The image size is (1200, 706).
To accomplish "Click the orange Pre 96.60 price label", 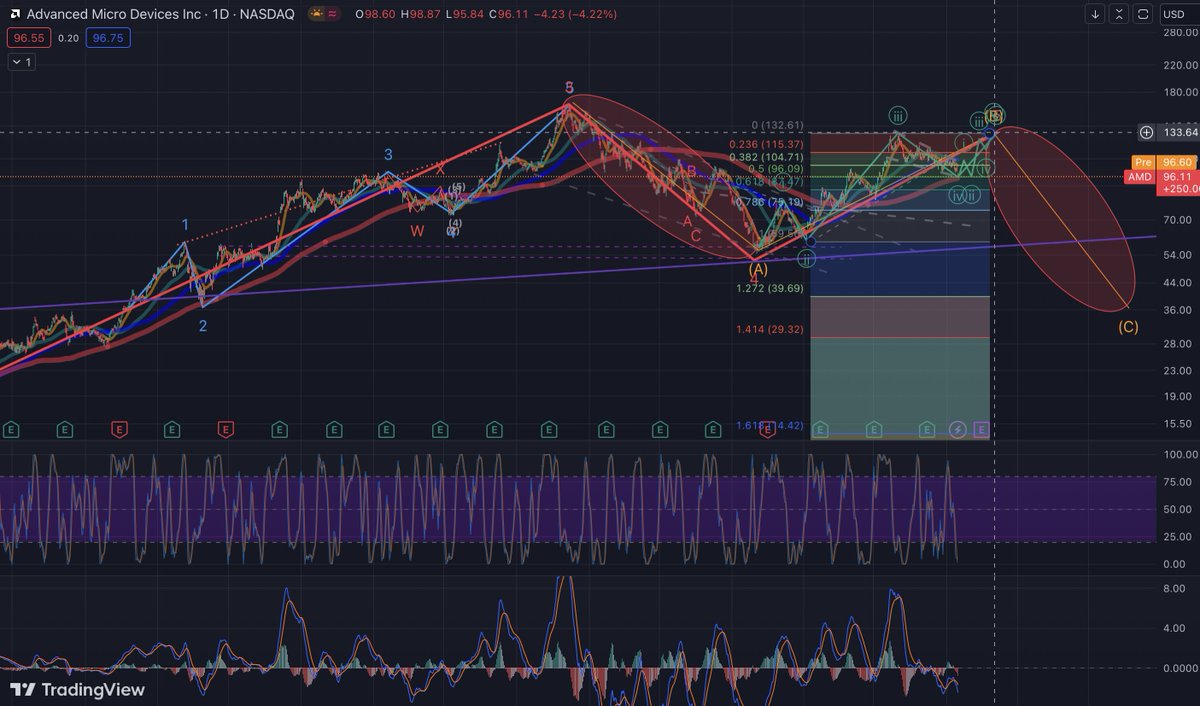I will (1166, 162).
